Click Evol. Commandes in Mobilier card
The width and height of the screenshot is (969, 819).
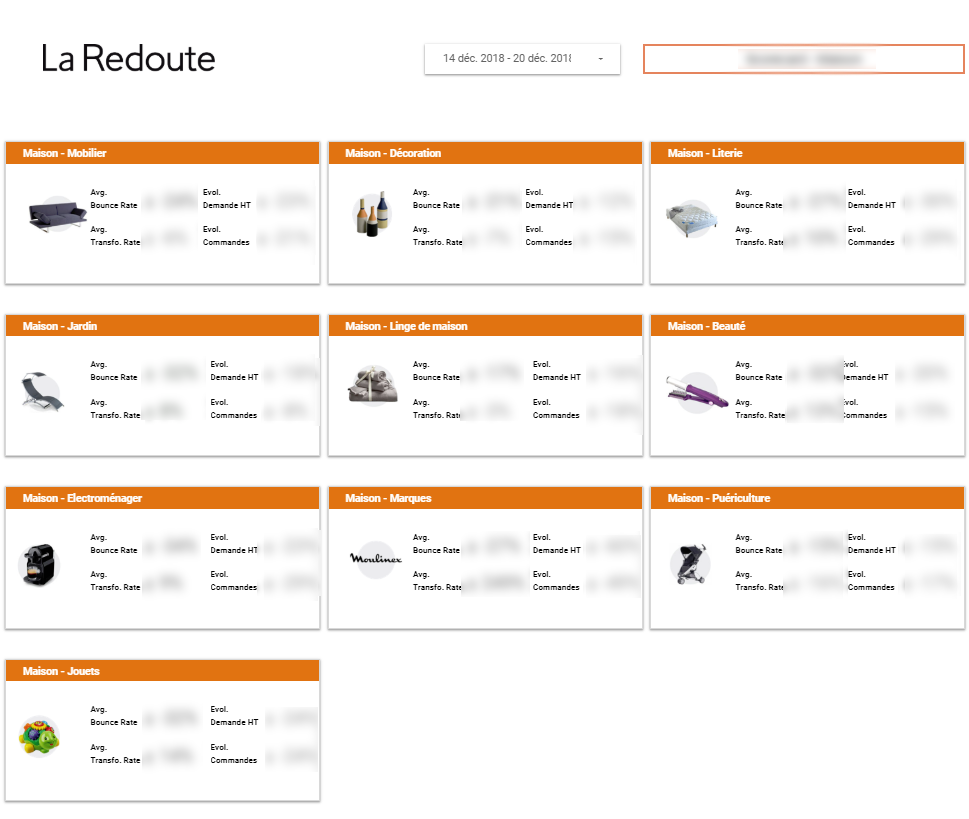226,236
